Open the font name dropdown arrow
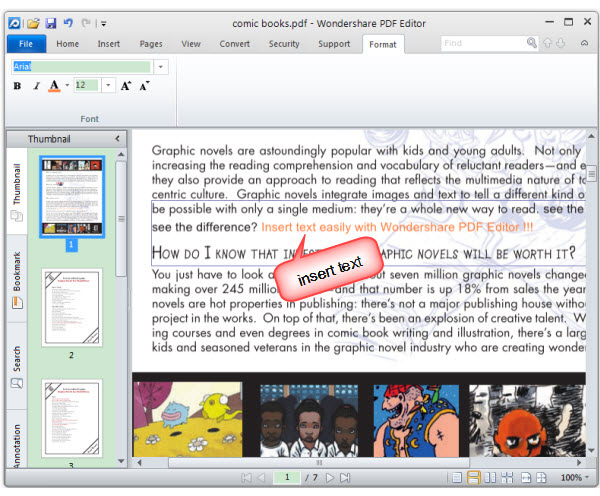The height and width of the screenshot is (496, 600). [x=161, y=67]
